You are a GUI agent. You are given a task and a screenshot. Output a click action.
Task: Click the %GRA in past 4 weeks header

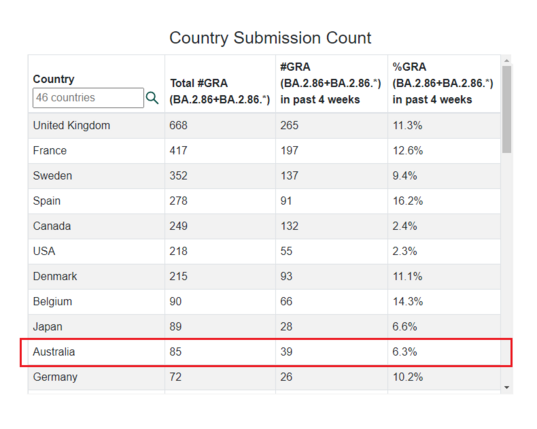[442, 83]
